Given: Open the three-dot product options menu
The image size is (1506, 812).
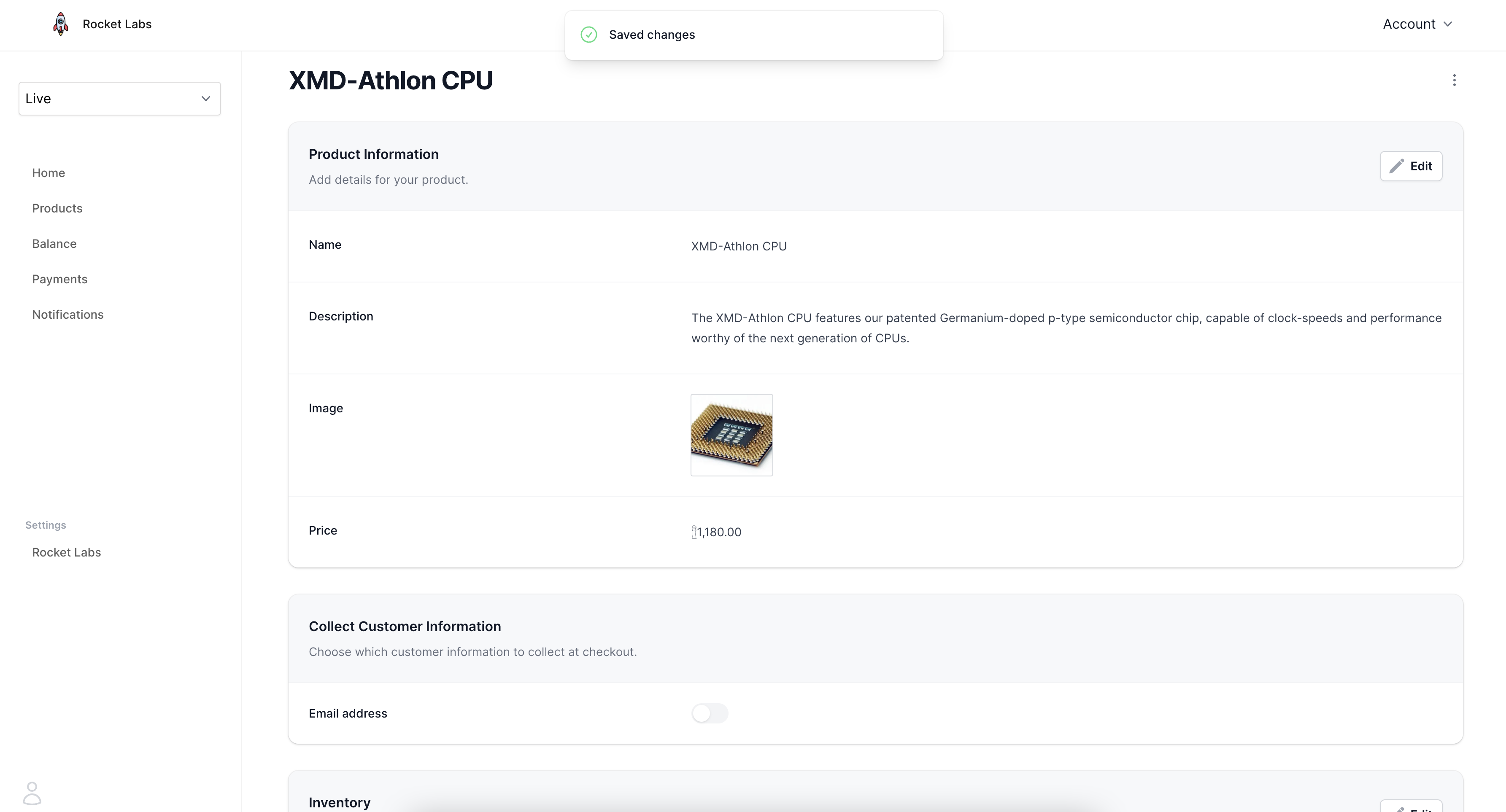Looking at the screenshot, I should point(1454,80).
